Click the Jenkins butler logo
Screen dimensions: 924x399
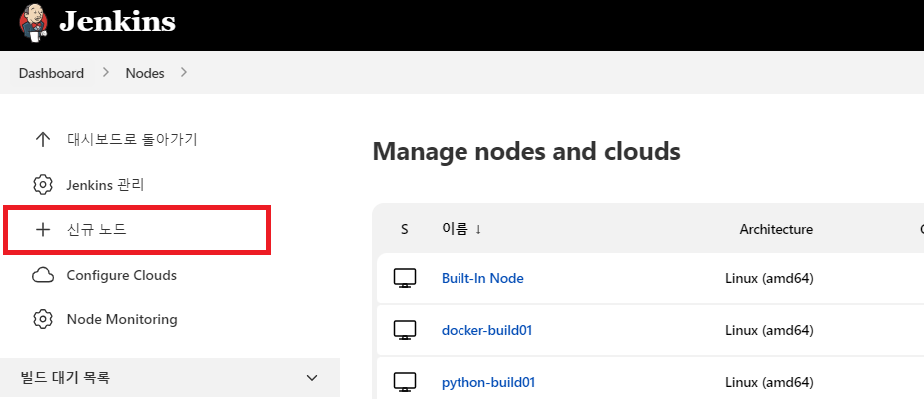pyautogui.click(x=34, y=22)
